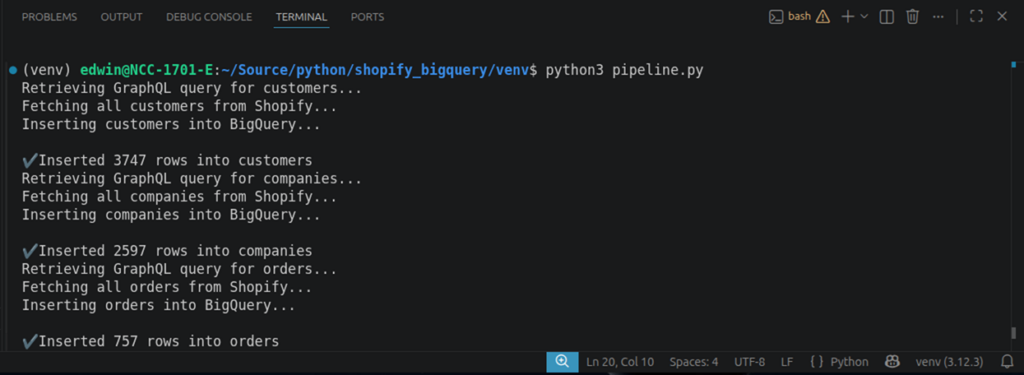Click the terminal scrollbar thumb
Image resolution: width=1024 pixels, height=375 pixels.
pyautogui.click(x=1013, y=333)
